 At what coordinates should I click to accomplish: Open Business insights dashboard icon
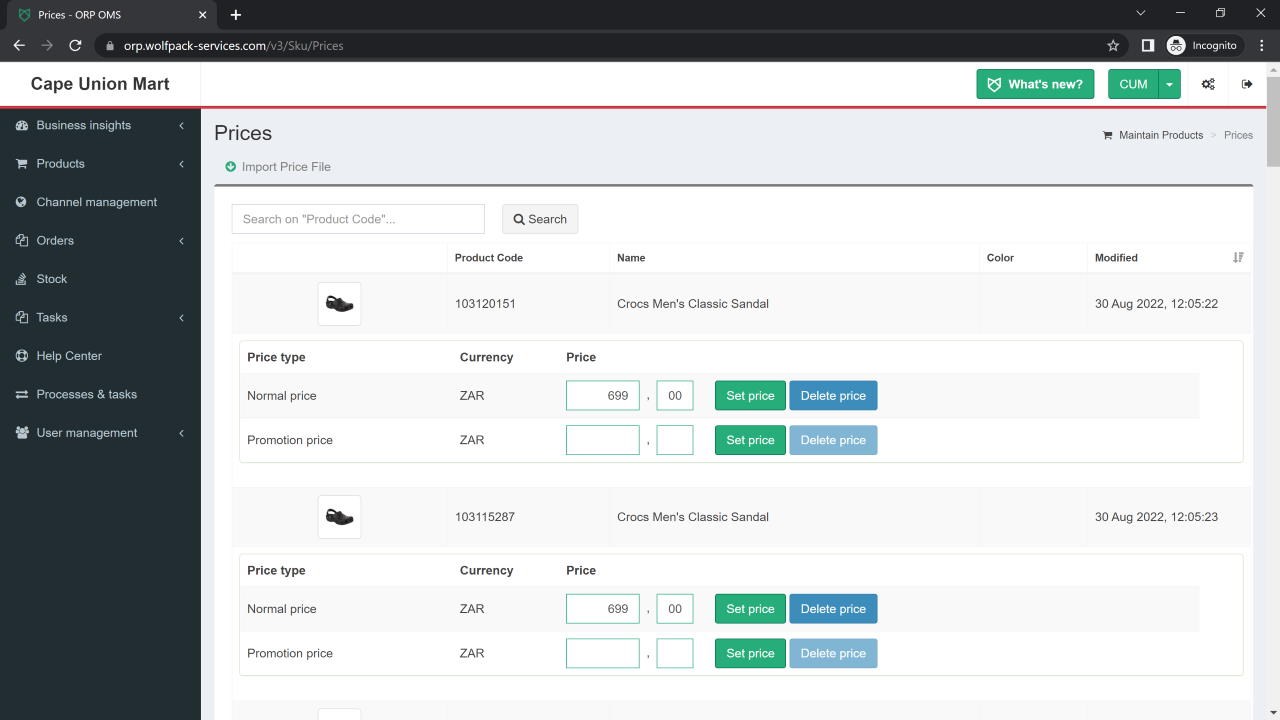(22, 125)
